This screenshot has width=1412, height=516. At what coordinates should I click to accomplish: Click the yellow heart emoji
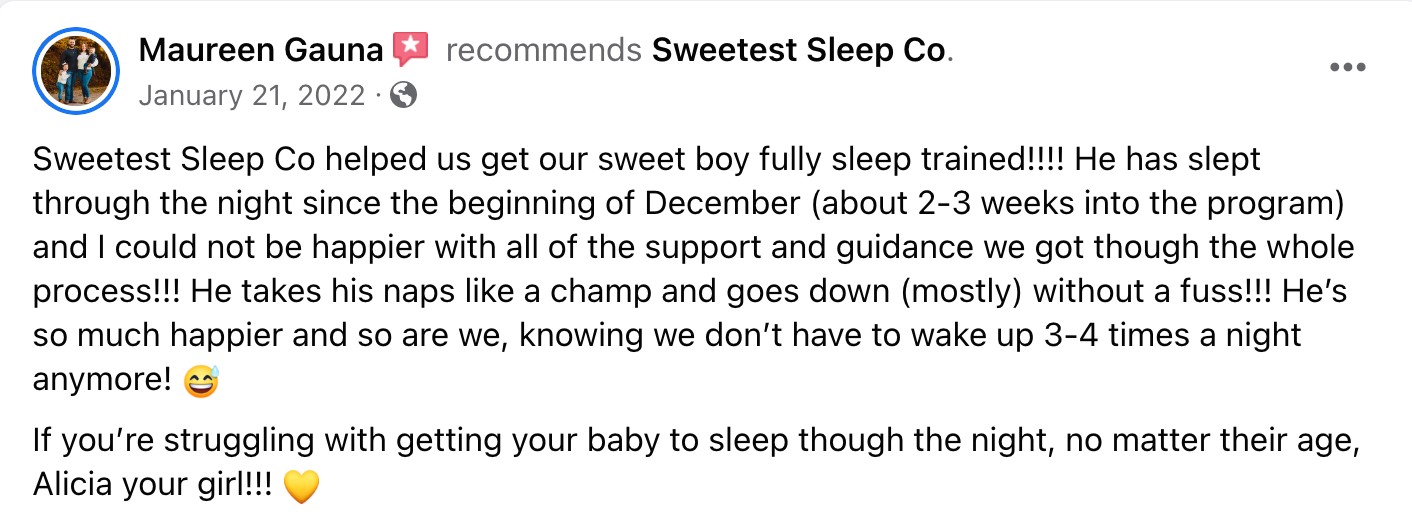click(301, 486)
